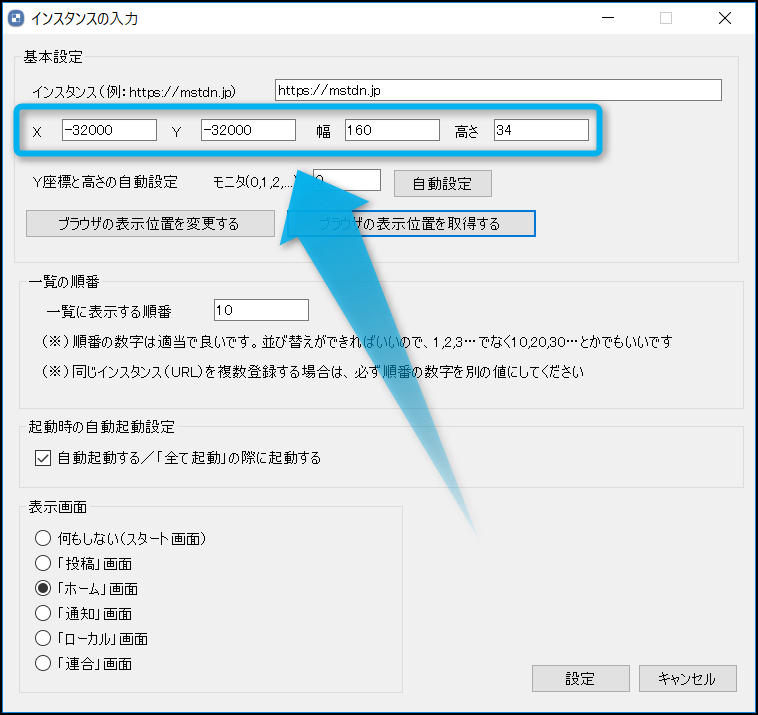Viewport: 758px width, 715px height.
Task: Click the 一覧に表示する順番 input field
Action: (261, 310)
